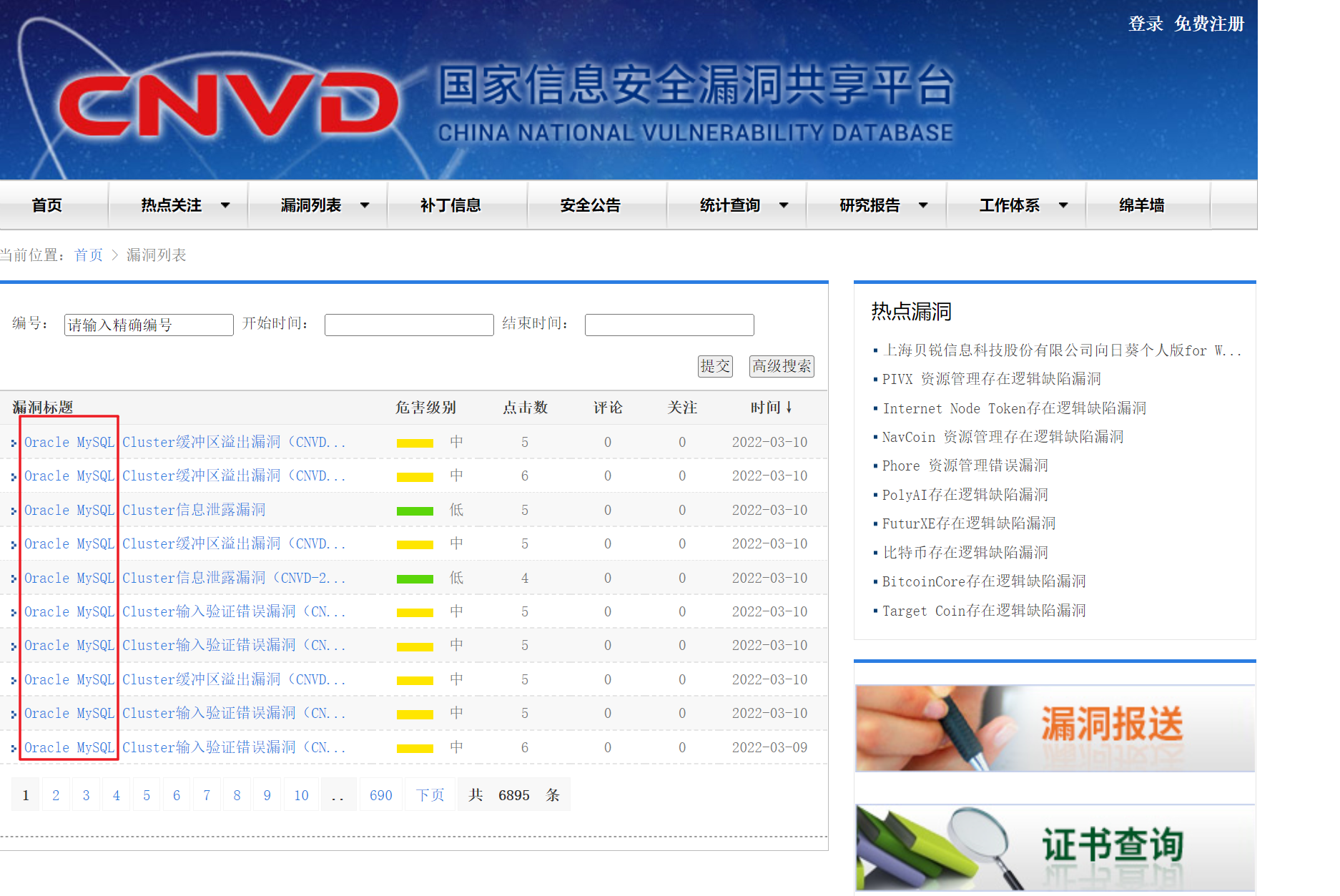Open the 安全公告 menu item

[590, 205]
